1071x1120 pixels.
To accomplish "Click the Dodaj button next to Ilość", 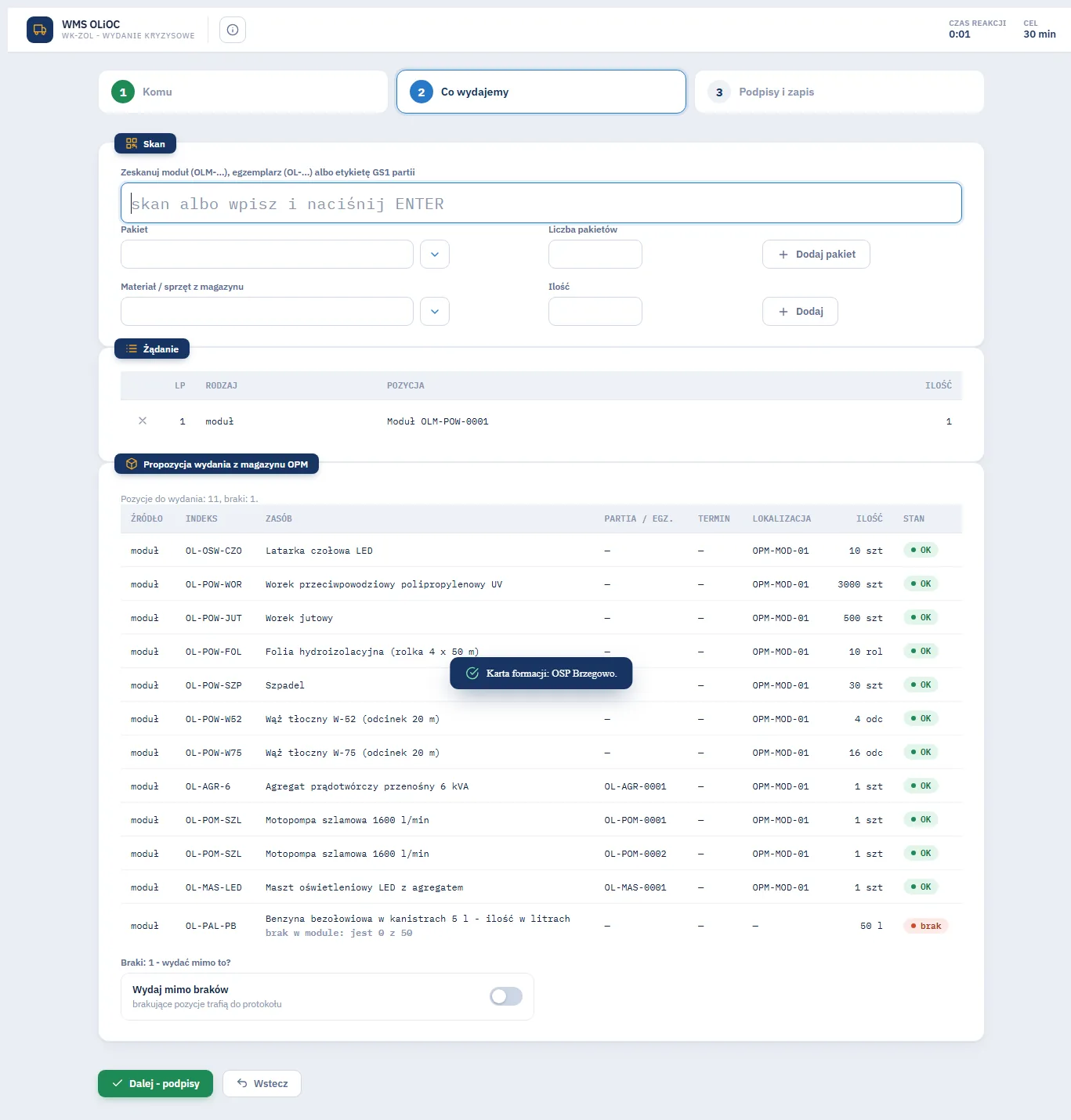I will 800,312.
